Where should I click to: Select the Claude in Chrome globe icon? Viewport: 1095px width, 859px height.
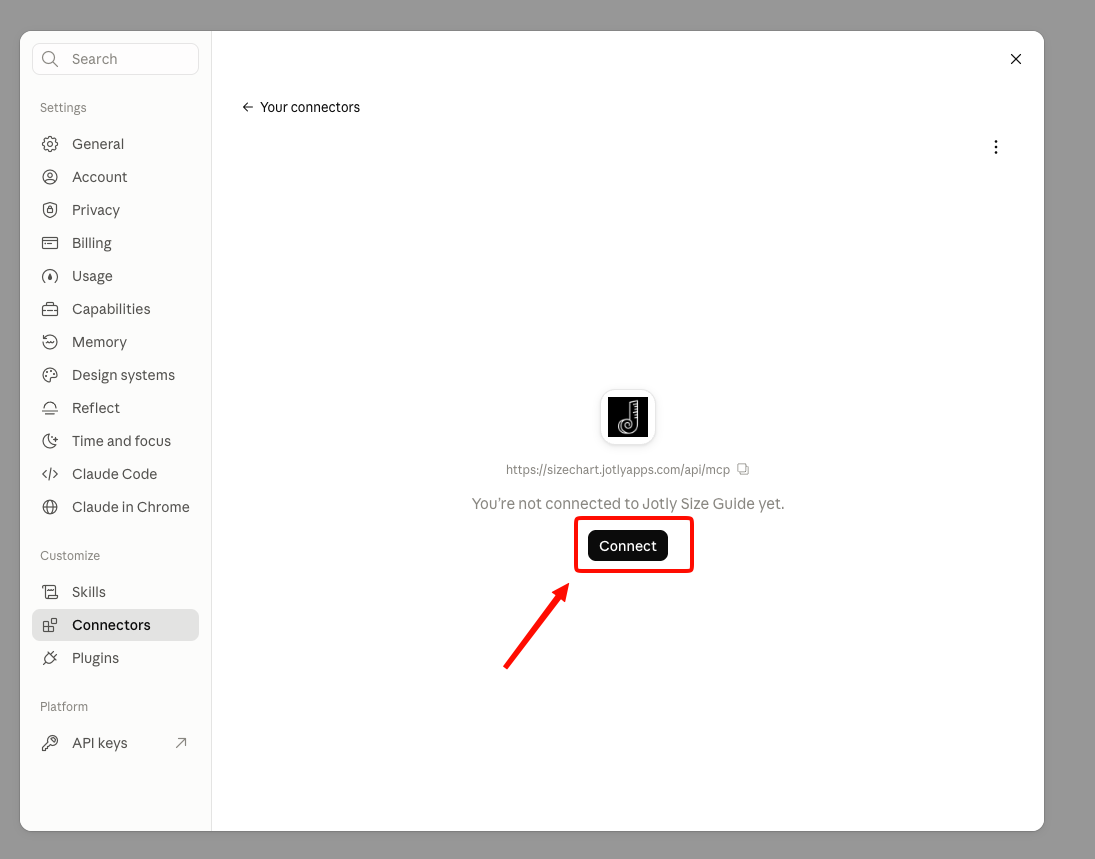click(50, 507)
